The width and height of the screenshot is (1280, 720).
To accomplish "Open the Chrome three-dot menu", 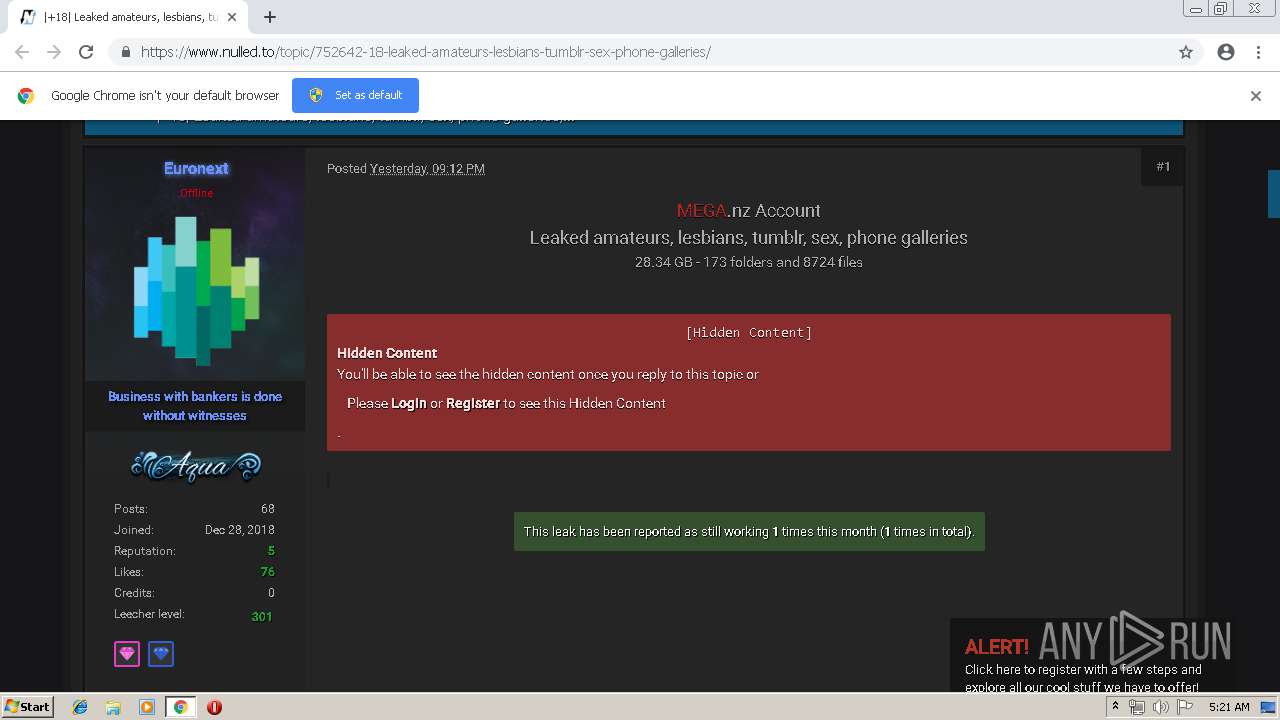I will tap(1258, 52).
